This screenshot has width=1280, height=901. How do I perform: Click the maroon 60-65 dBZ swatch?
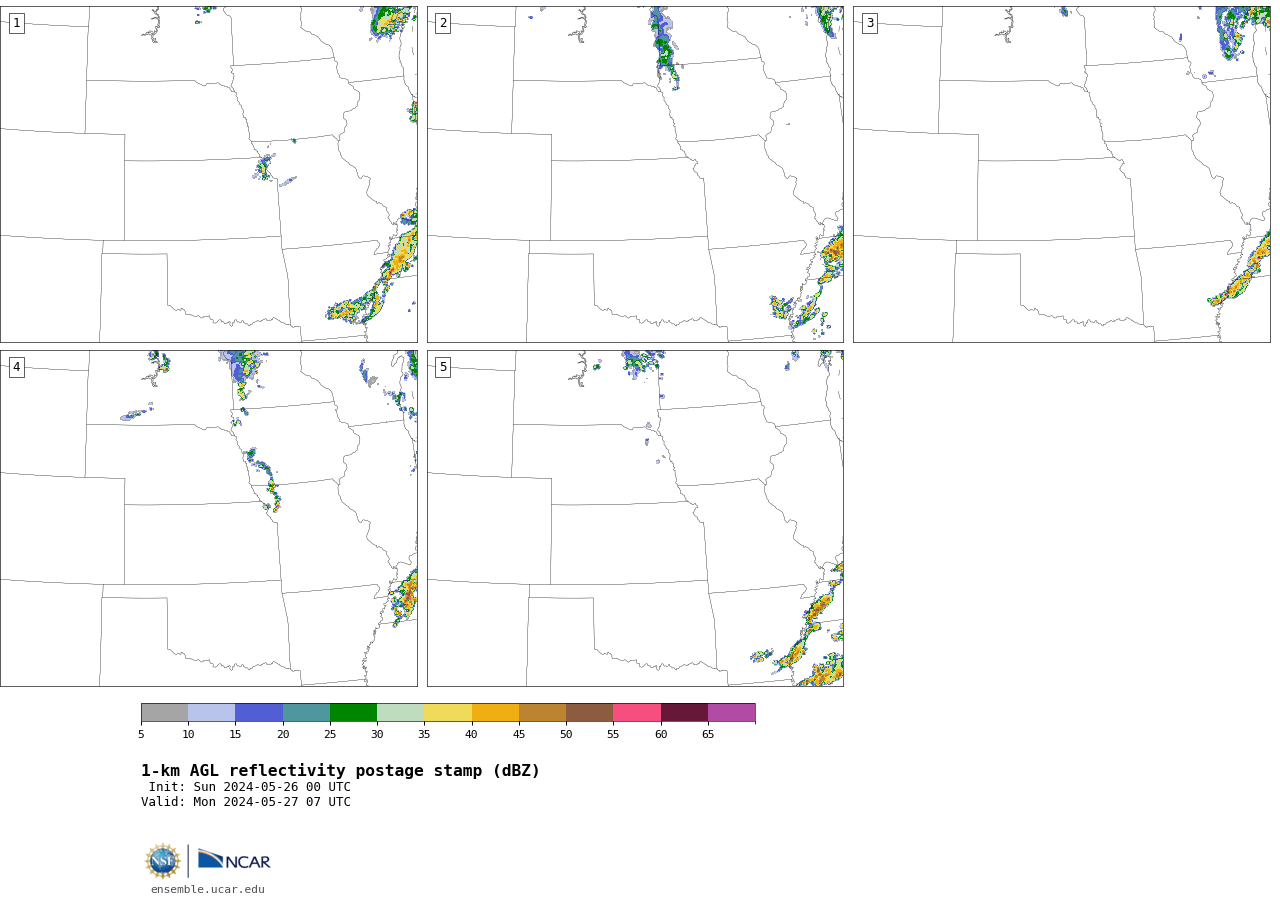(x=684, y=713)
